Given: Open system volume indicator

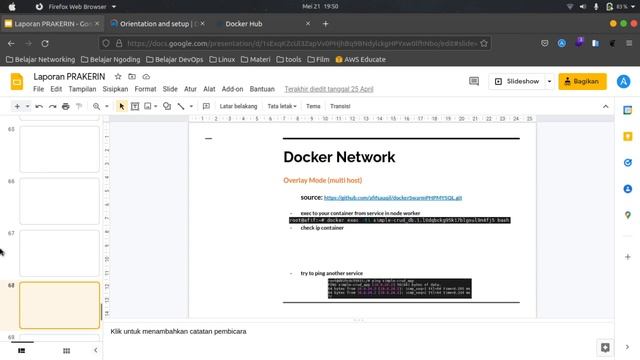Looking at the screenshot, I should [583, 7].
